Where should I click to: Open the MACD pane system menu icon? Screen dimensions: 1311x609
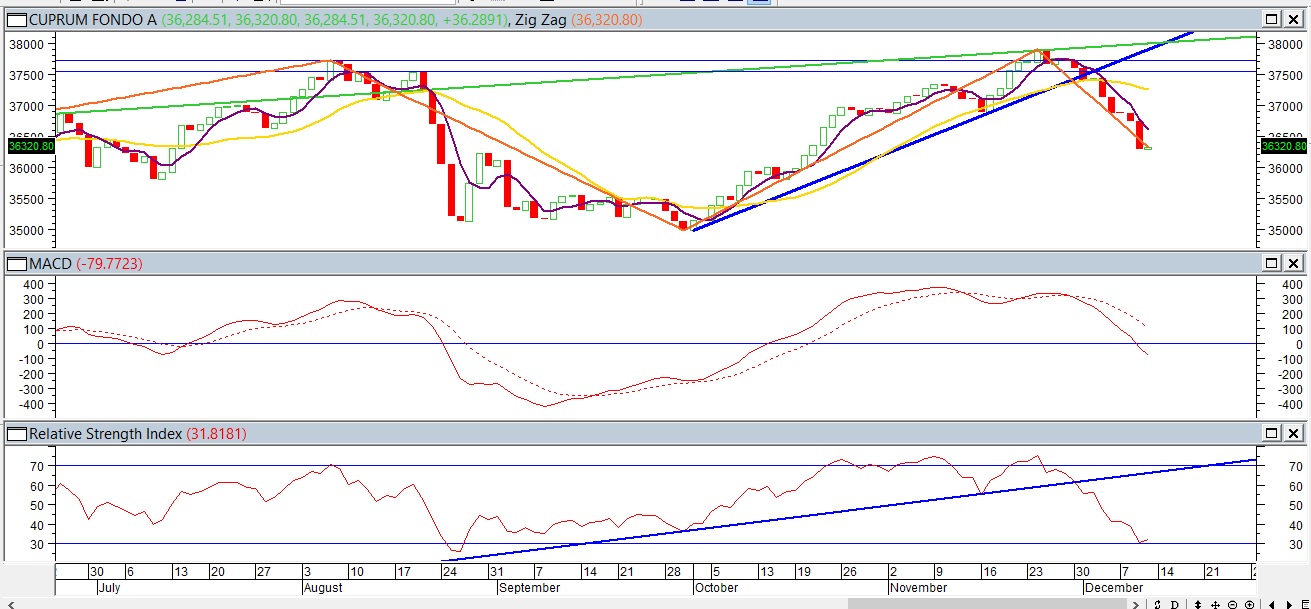(x=16, y=263)
